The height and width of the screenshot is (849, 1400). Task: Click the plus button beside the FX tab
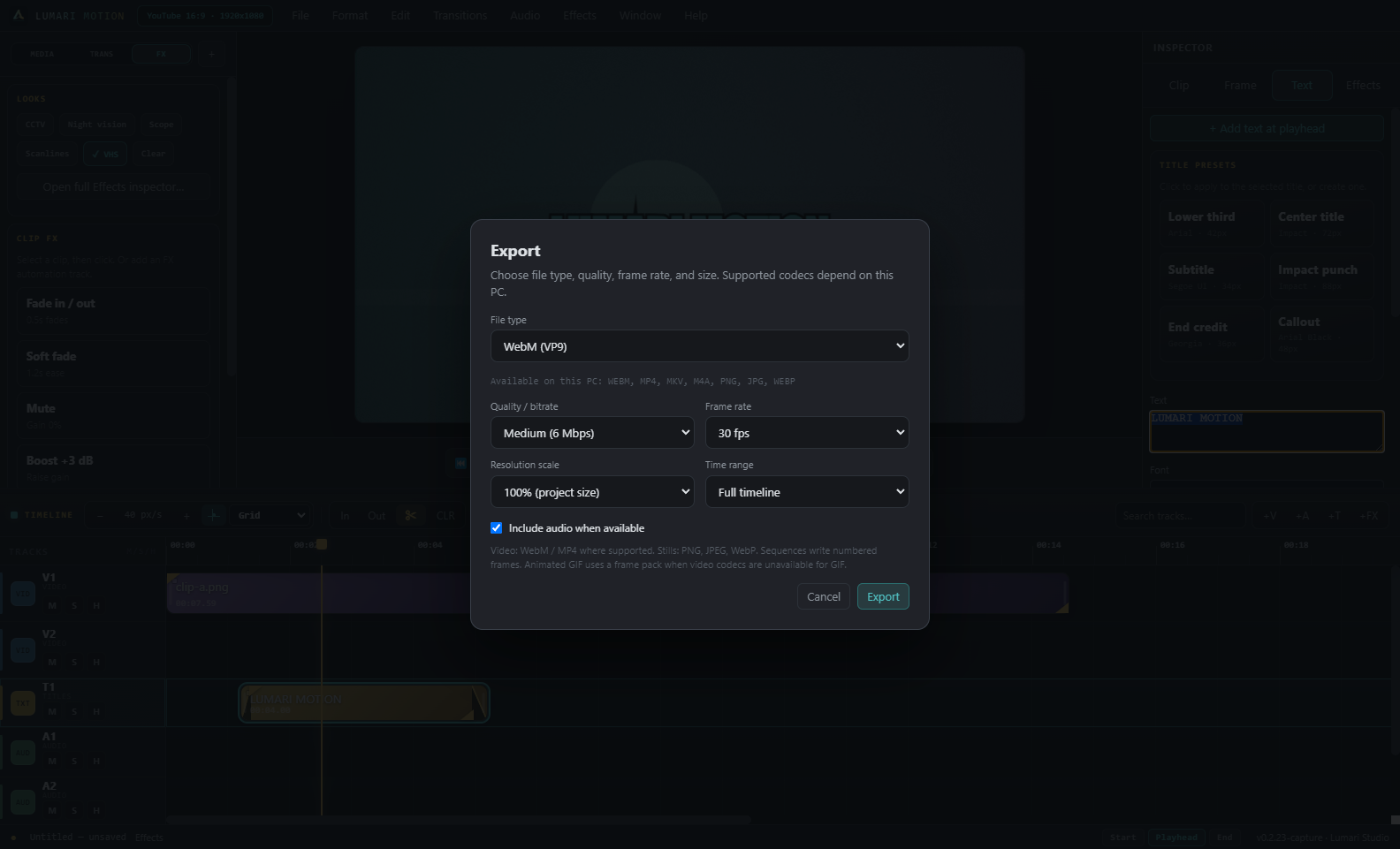[211, 54]
